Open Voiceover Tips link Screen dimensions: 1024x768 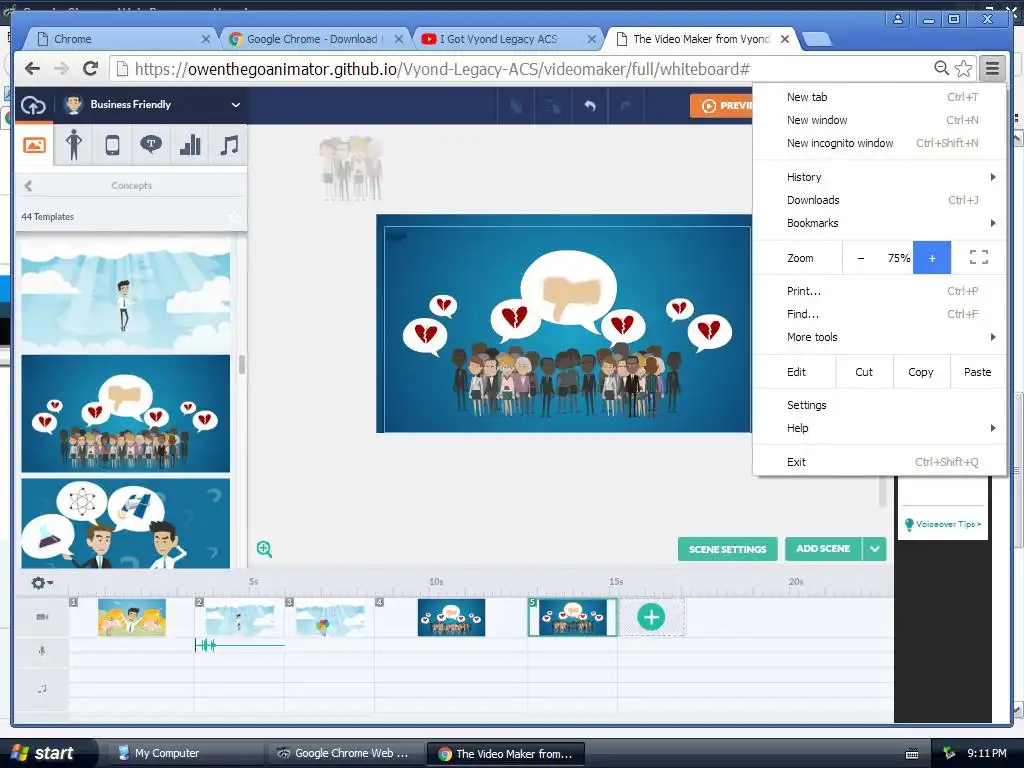[x=943, y=524]
